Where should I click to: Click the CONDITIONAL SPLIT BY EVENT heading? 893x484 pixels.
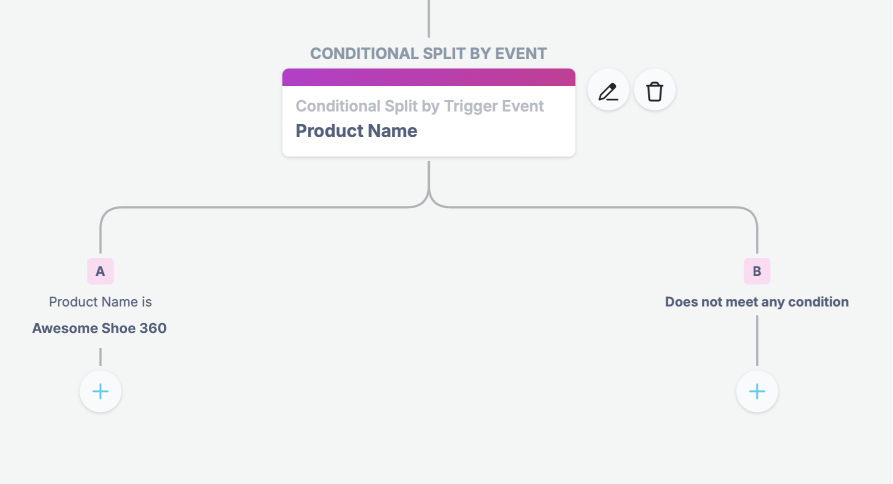click(428, 54)
